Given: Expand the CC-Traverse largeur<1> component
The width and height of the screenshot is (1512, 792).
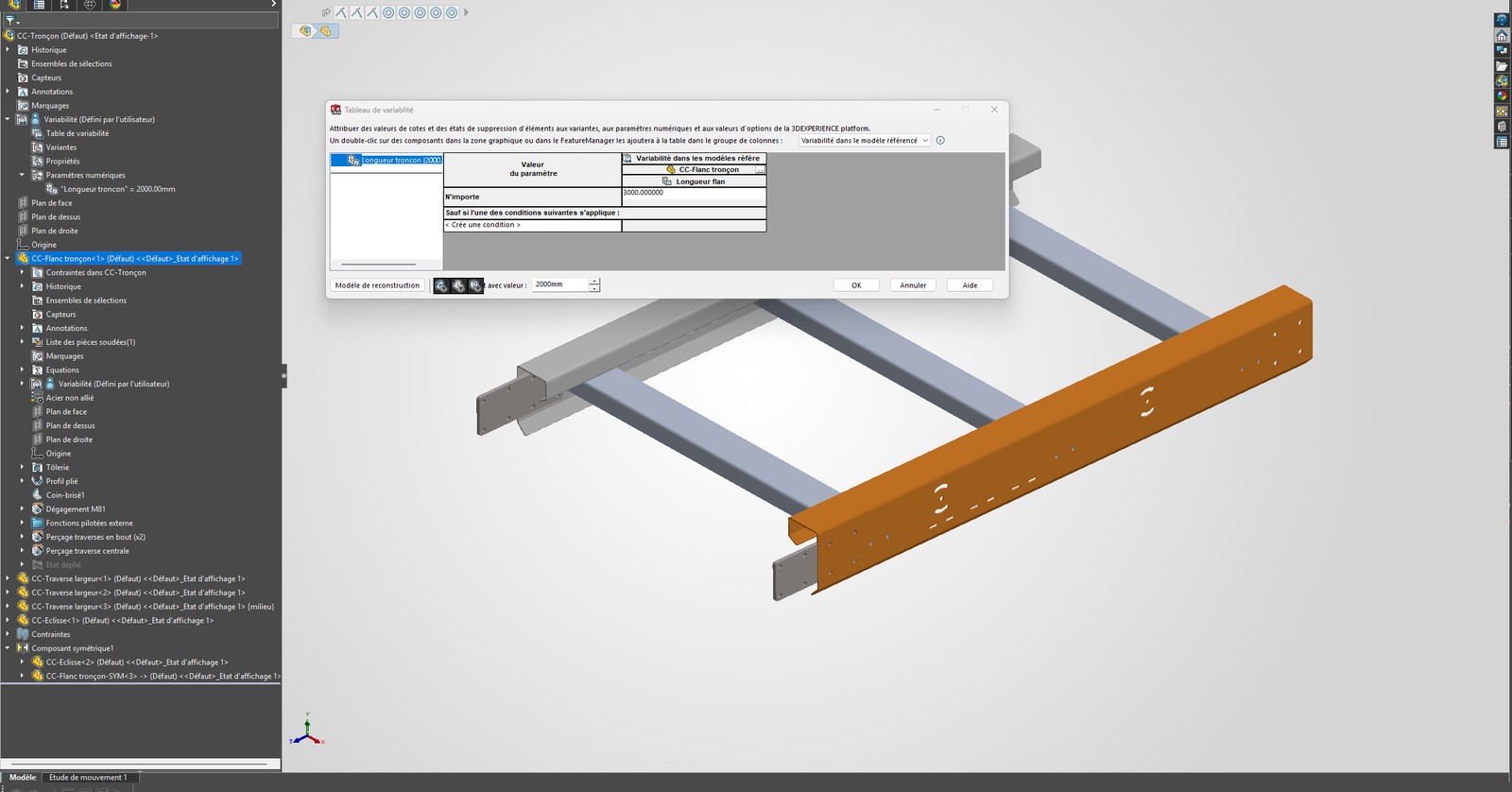Looking at the screenshot, I should point(8,578).
